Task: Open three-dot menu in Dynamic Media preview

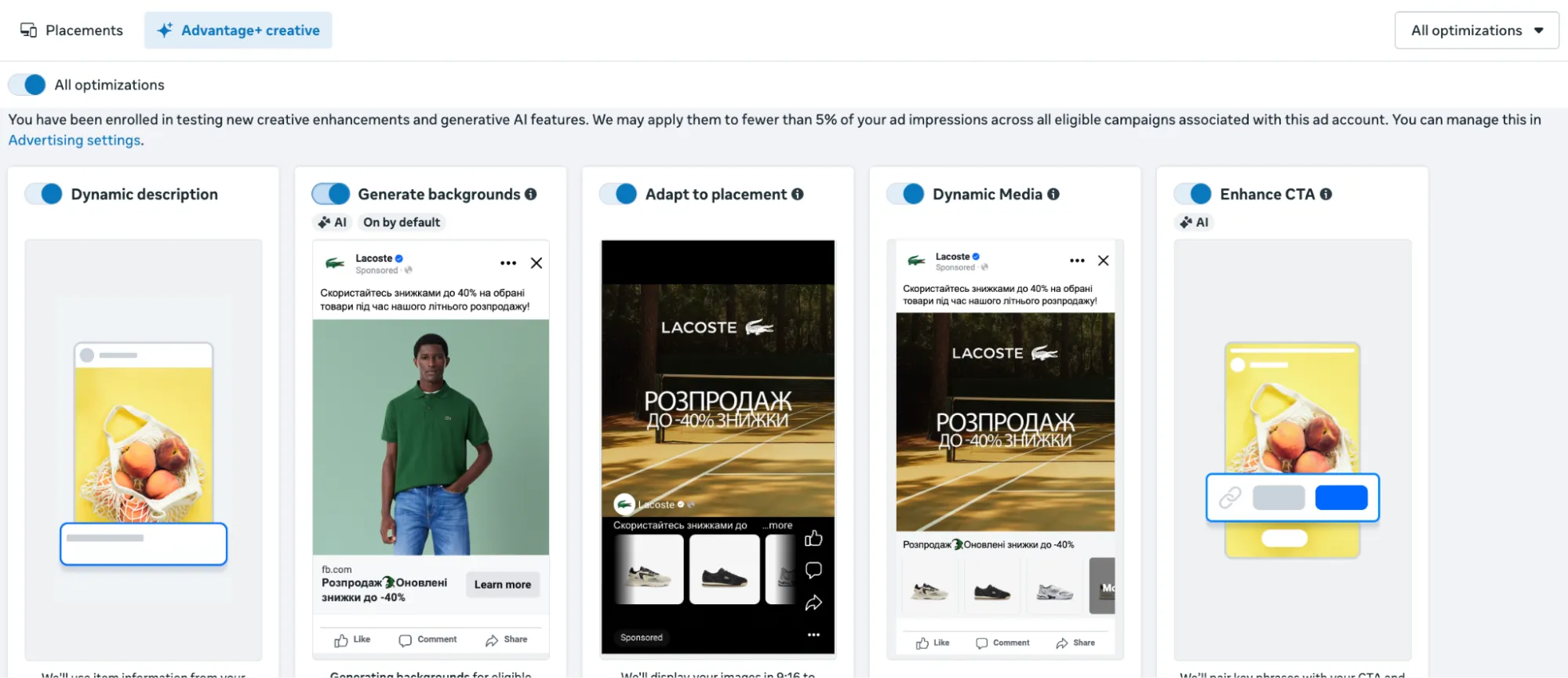Action: [1077, 261]
